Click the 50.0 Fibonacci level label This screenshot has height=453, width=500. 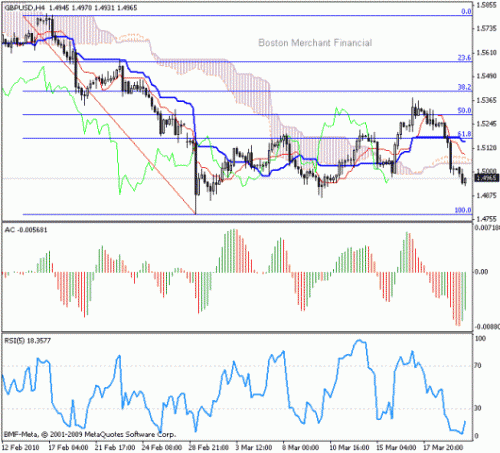click(x=465, y=110)
